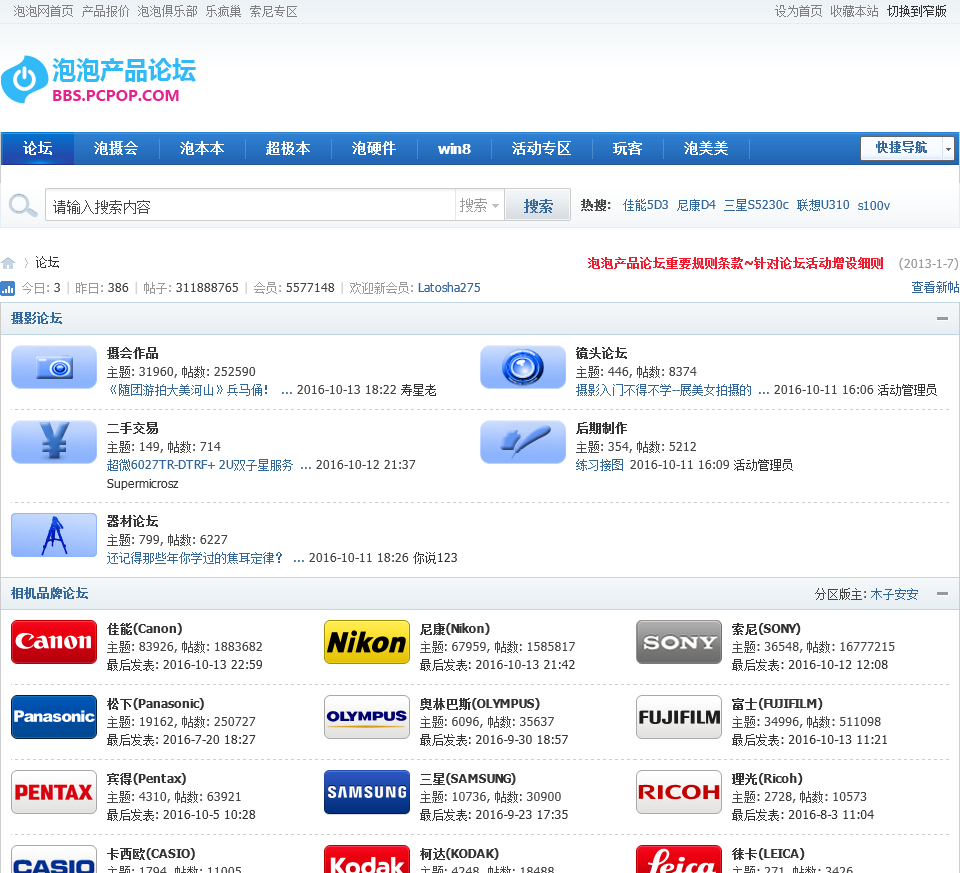Open the 快捷导航 dropdown
960x873 pixels.
907,148
